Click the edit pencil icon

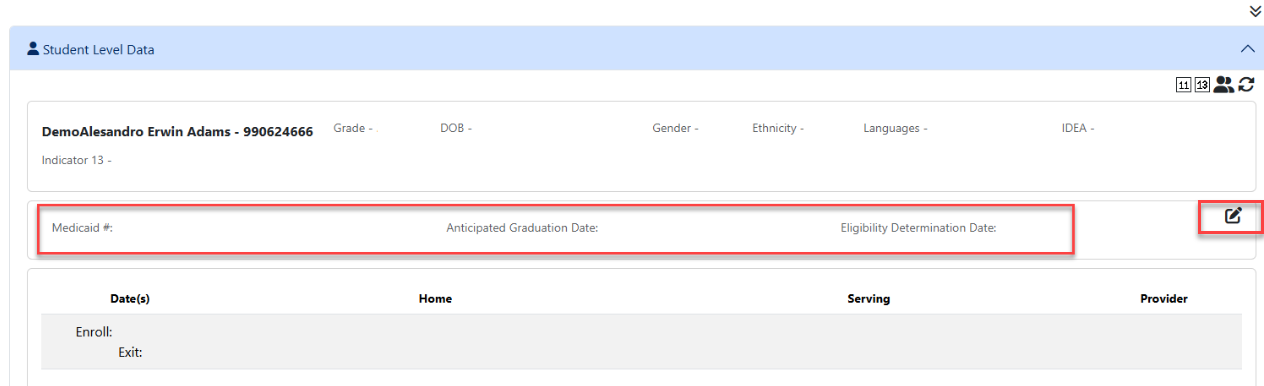click(x=1233, y=214)
